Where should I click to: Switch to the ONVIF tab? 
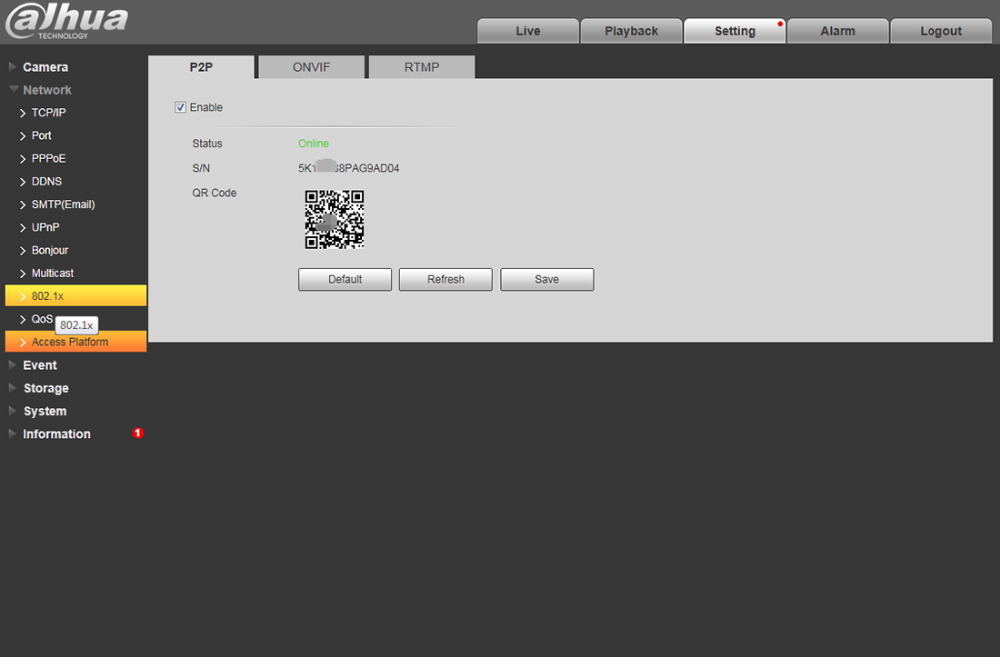coord(311,68)
